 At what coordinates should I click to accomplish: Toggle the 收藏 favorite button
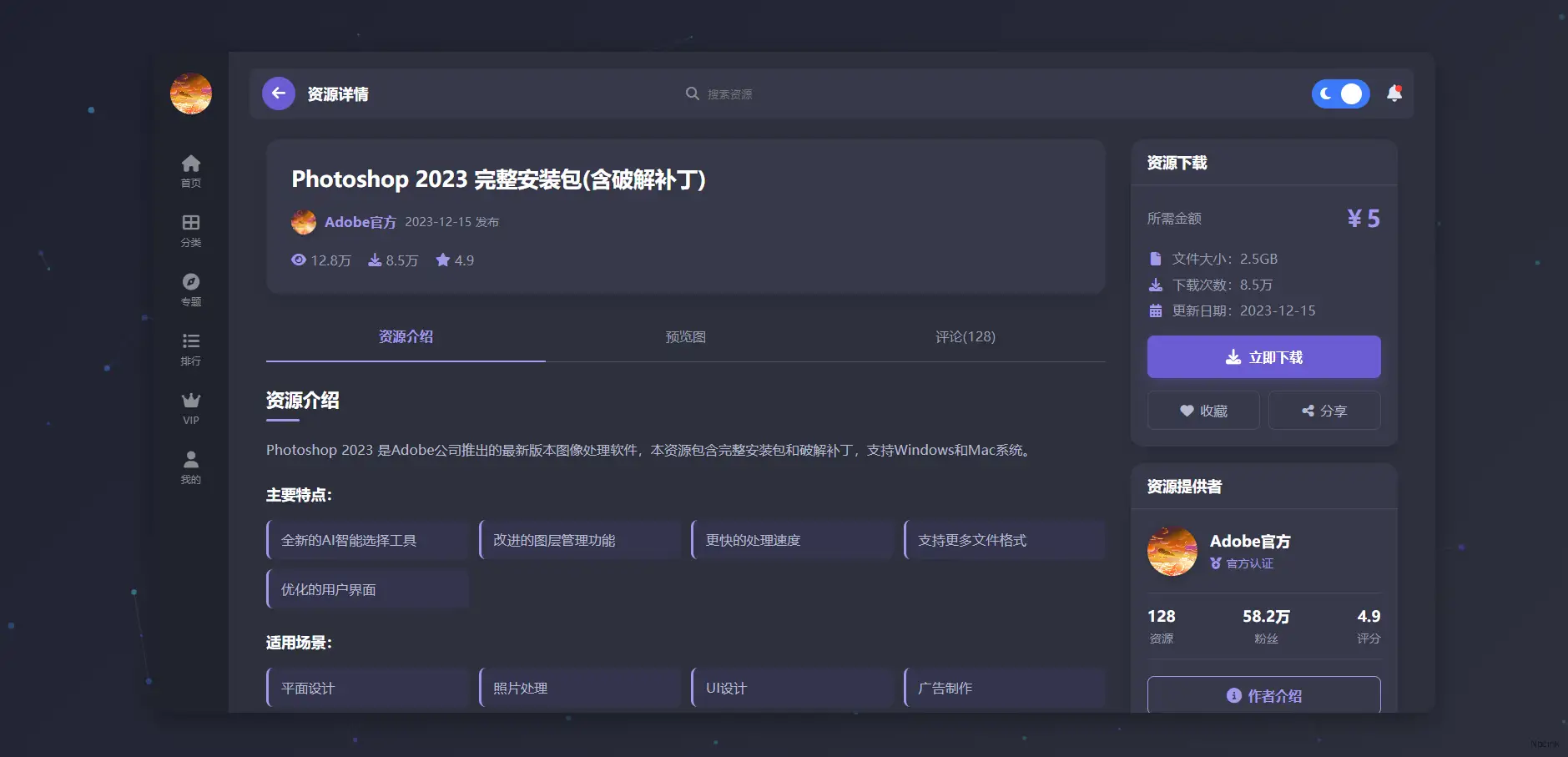coord(1202,410)
